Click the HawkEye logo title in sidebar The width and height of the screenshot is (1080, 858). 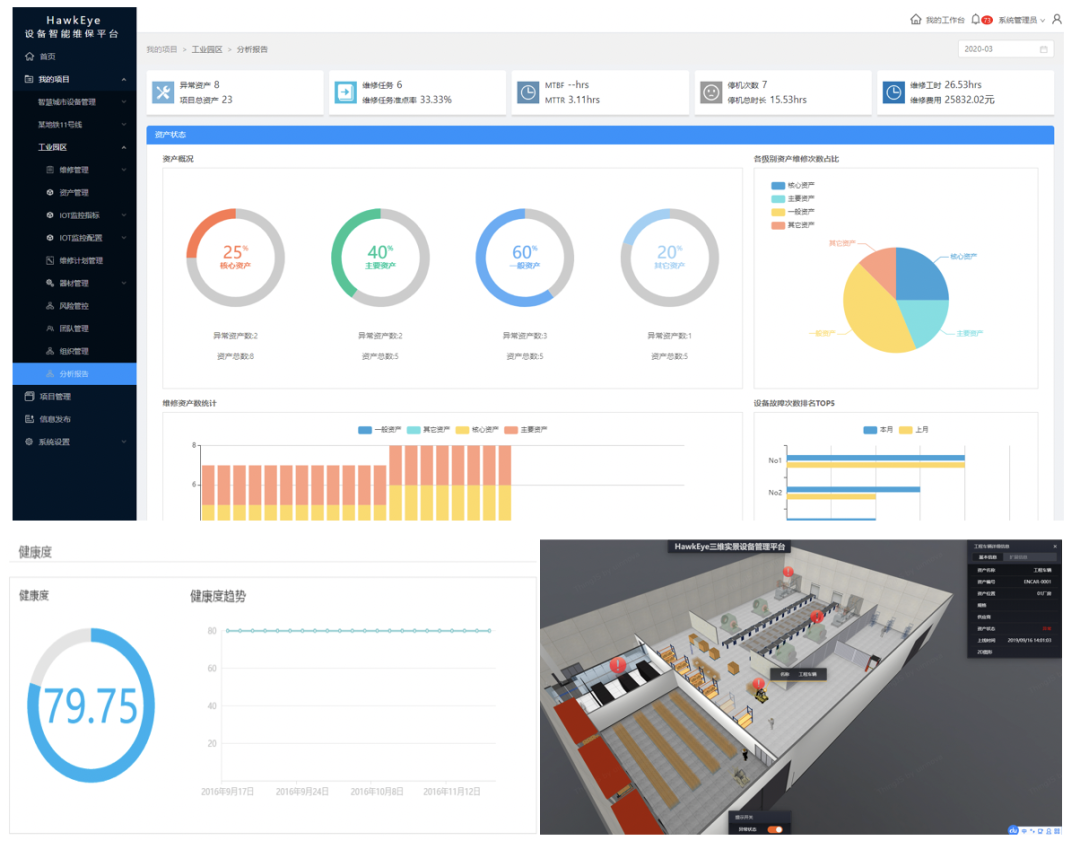click(74, 21)
